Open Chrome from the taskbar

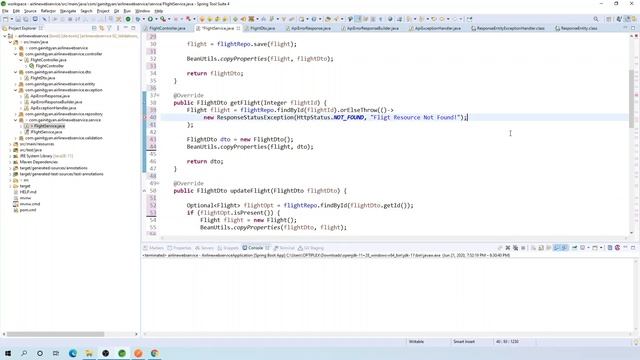[x=154, y=353]
